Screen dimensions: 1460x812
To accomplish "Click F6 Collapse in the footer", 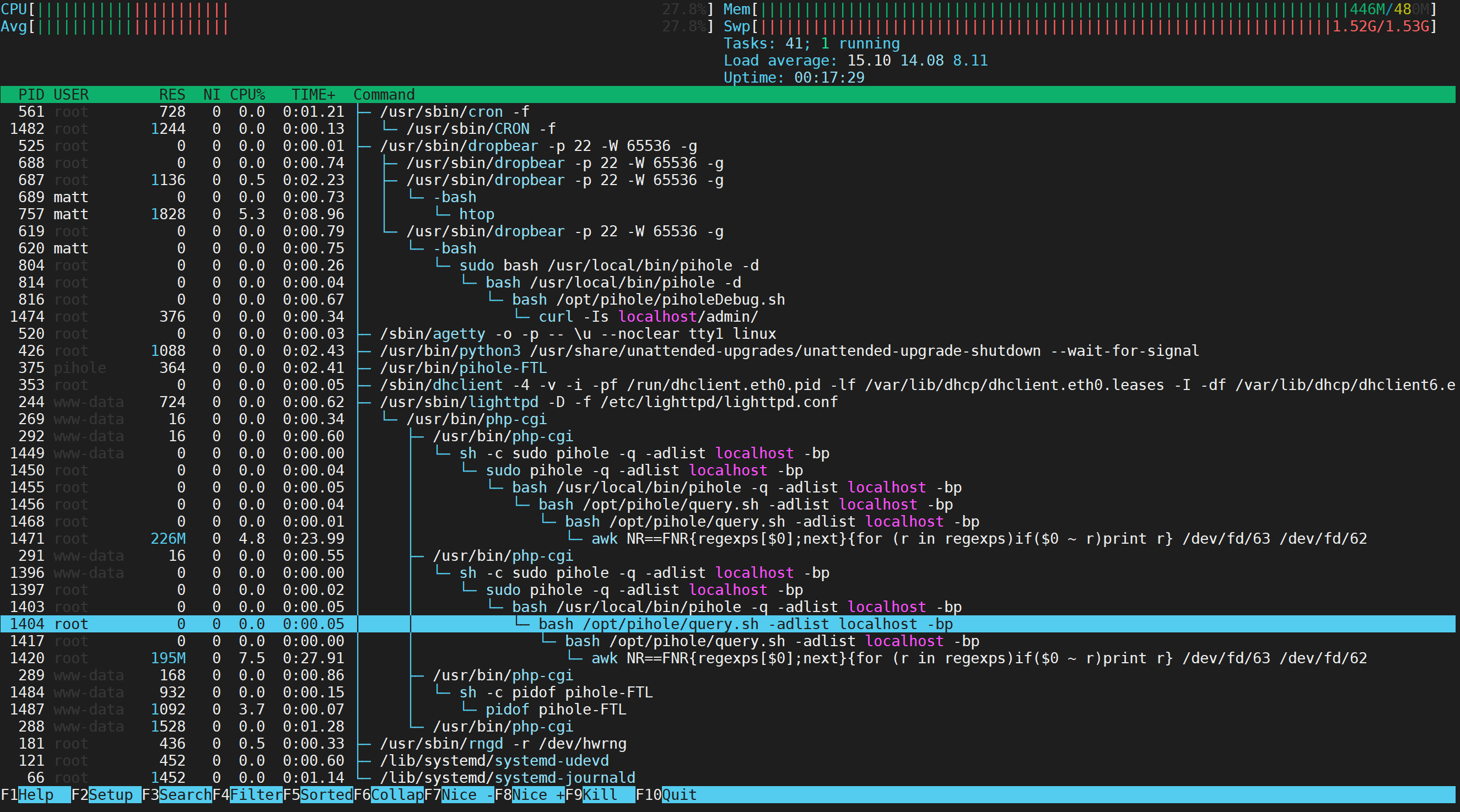I will (x=388, y=794).
